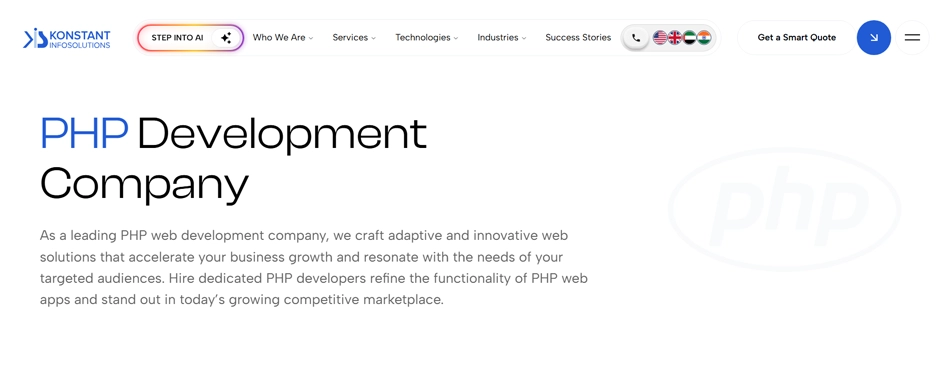Select the United Kingdom flag icon
Screen dimensions: 944x383
click(675, 38)
